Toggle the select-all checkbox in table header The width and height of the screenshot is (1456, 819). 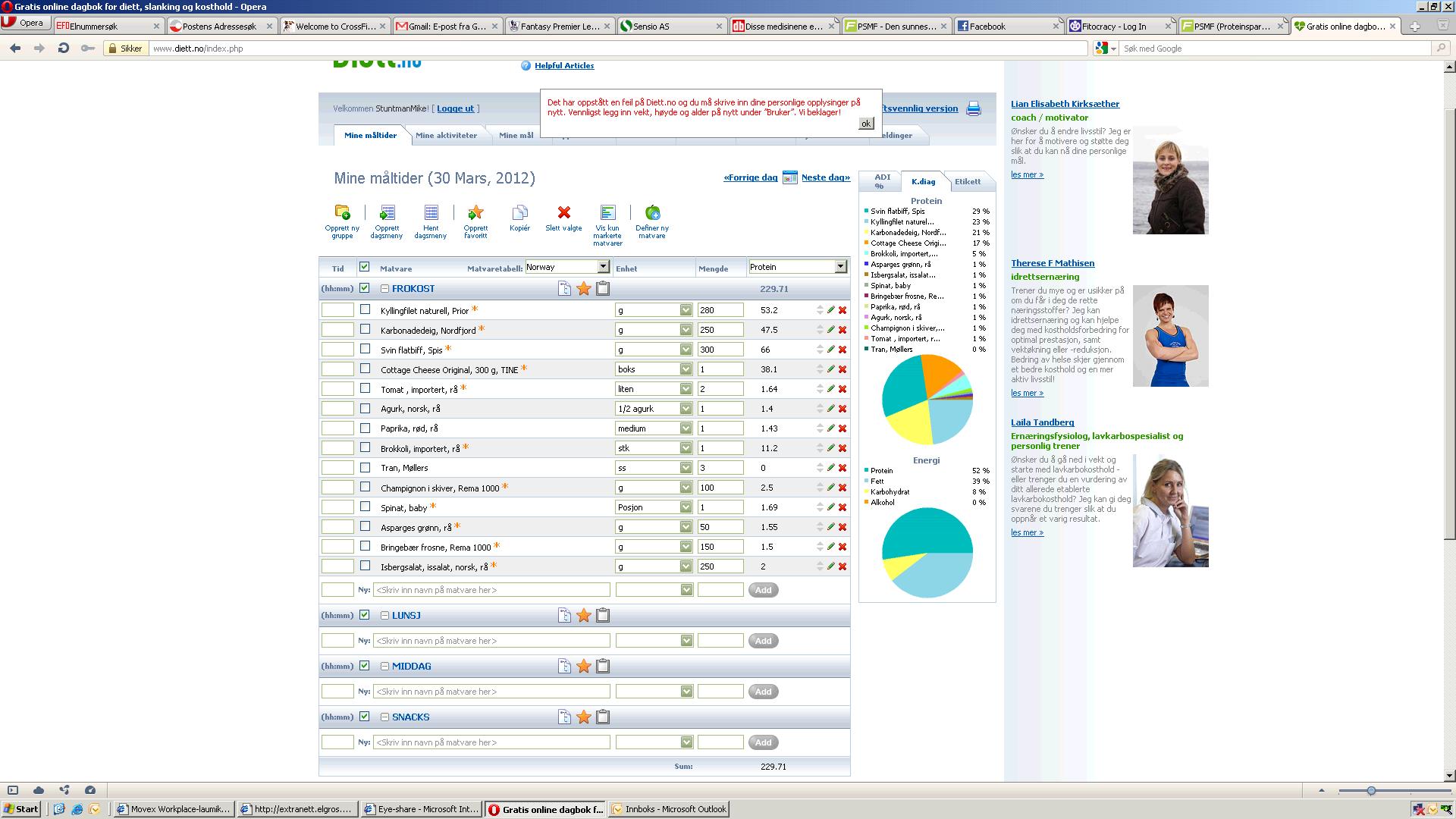(364, 267)
